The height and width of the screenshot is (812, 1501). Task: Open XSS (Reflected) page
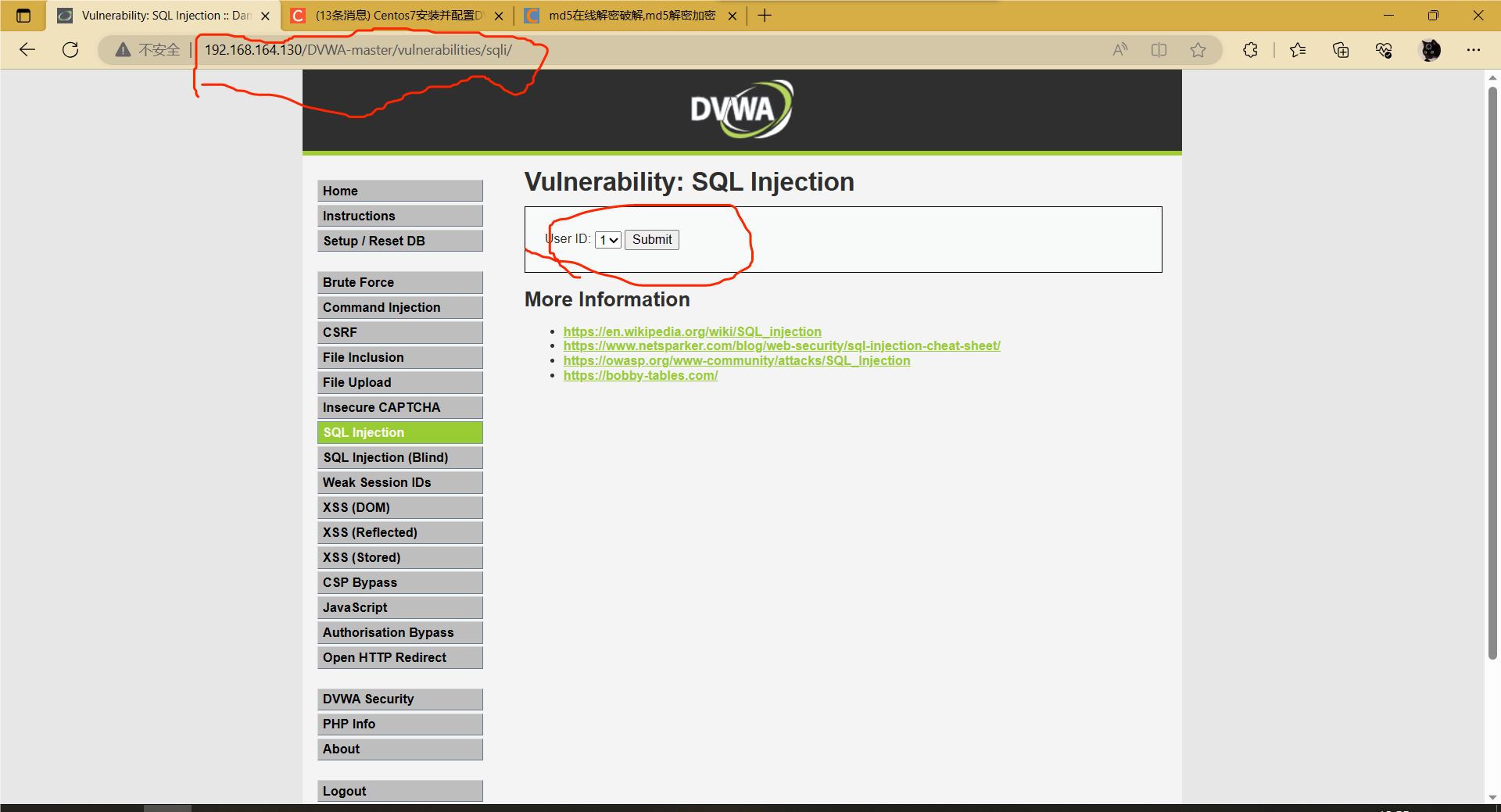[400, 532]
